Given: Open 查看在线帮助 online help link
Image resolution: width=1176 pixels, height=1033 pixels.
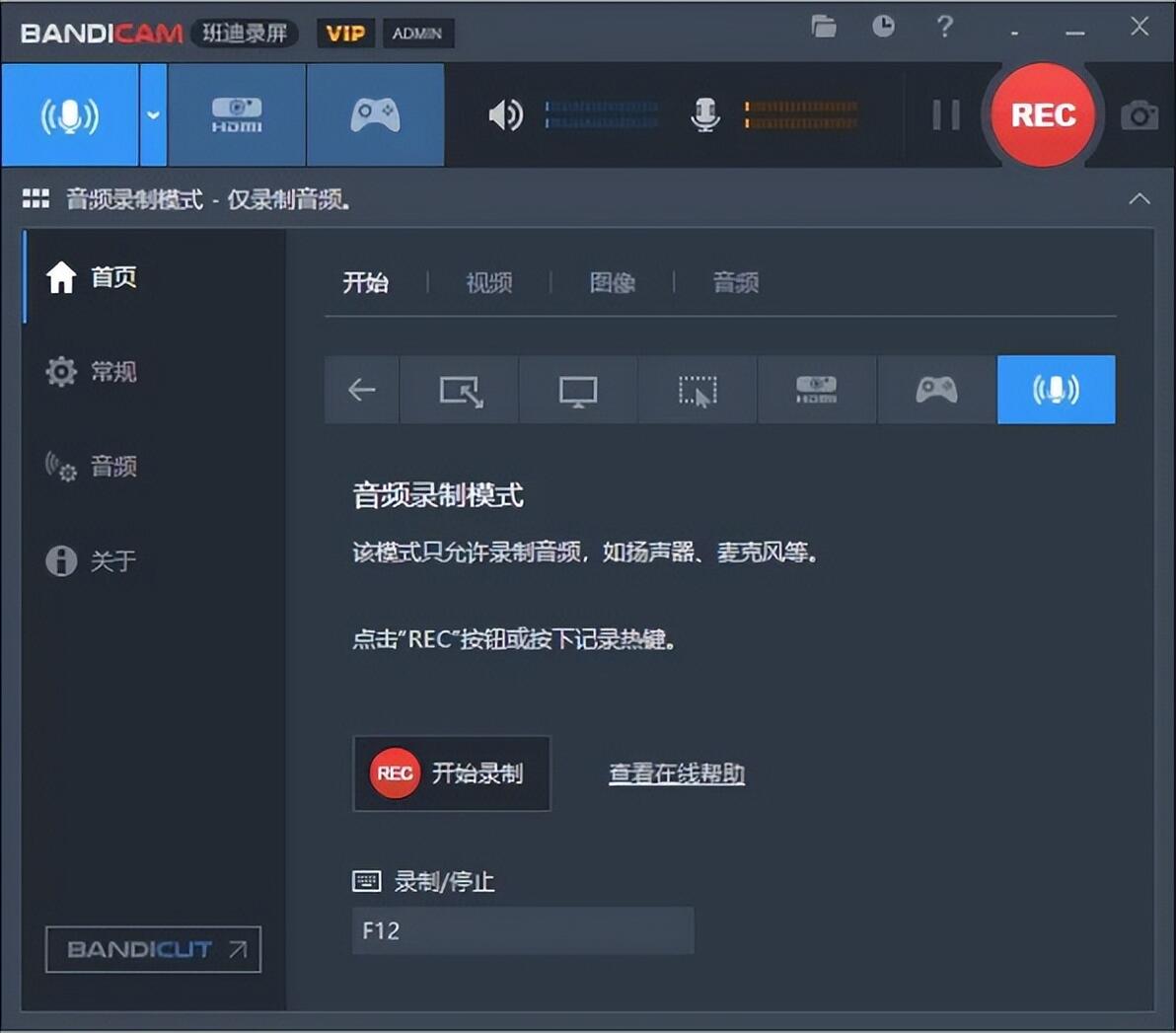Looking at the screenshot, I should [677, 774].
